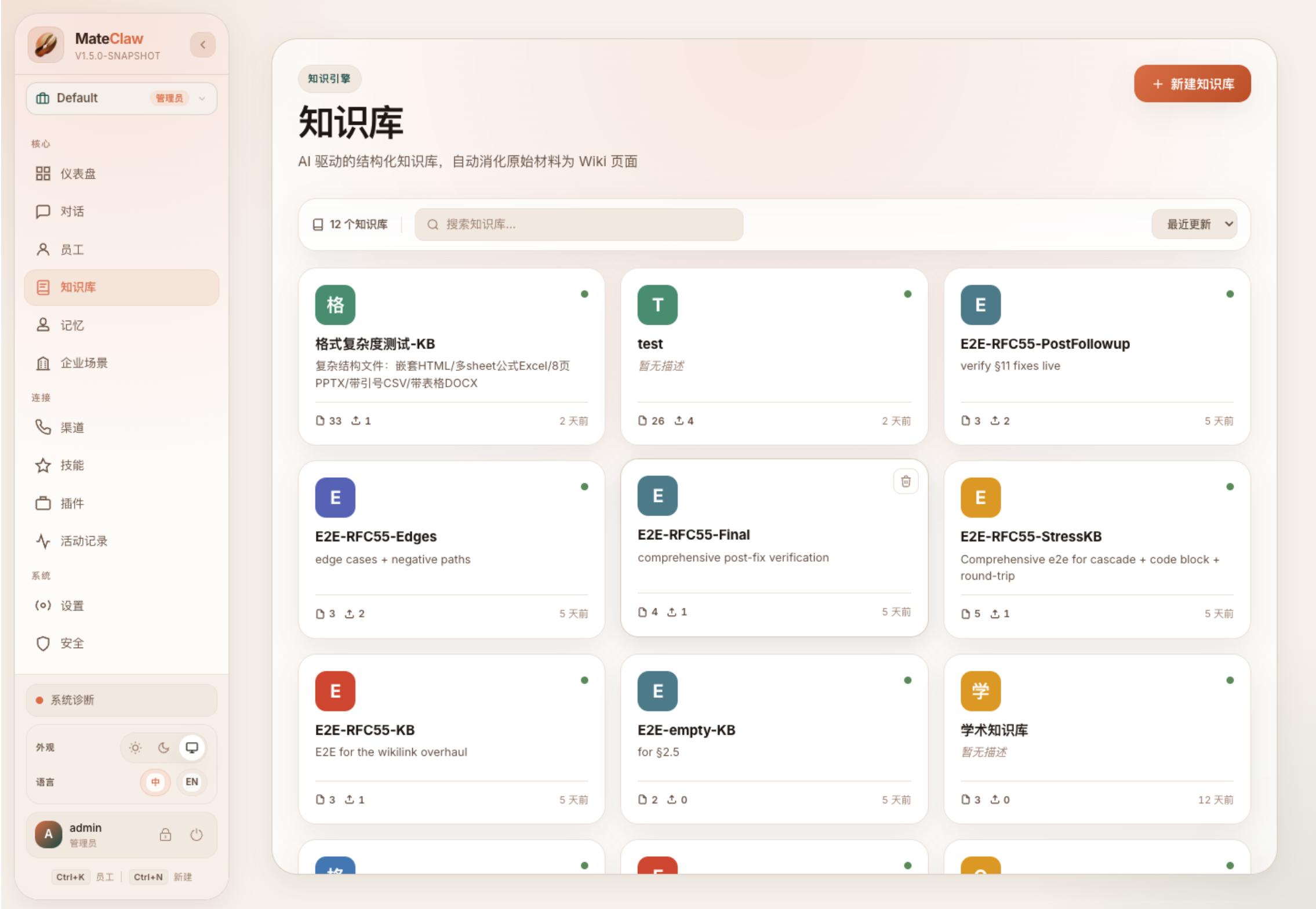
Task: Open the 格式复杂度测试-KB card icon
Action: [x=335, y=304]
